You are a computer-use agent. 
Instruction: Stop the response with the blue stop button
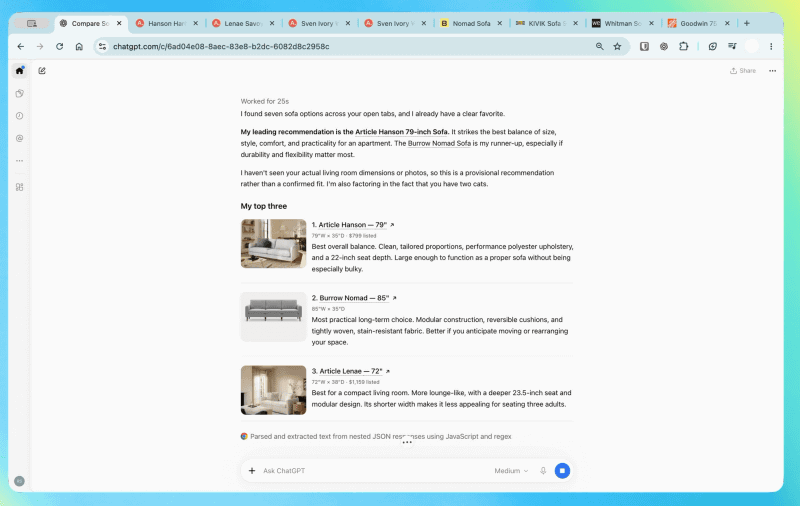[x=562, y=471]
